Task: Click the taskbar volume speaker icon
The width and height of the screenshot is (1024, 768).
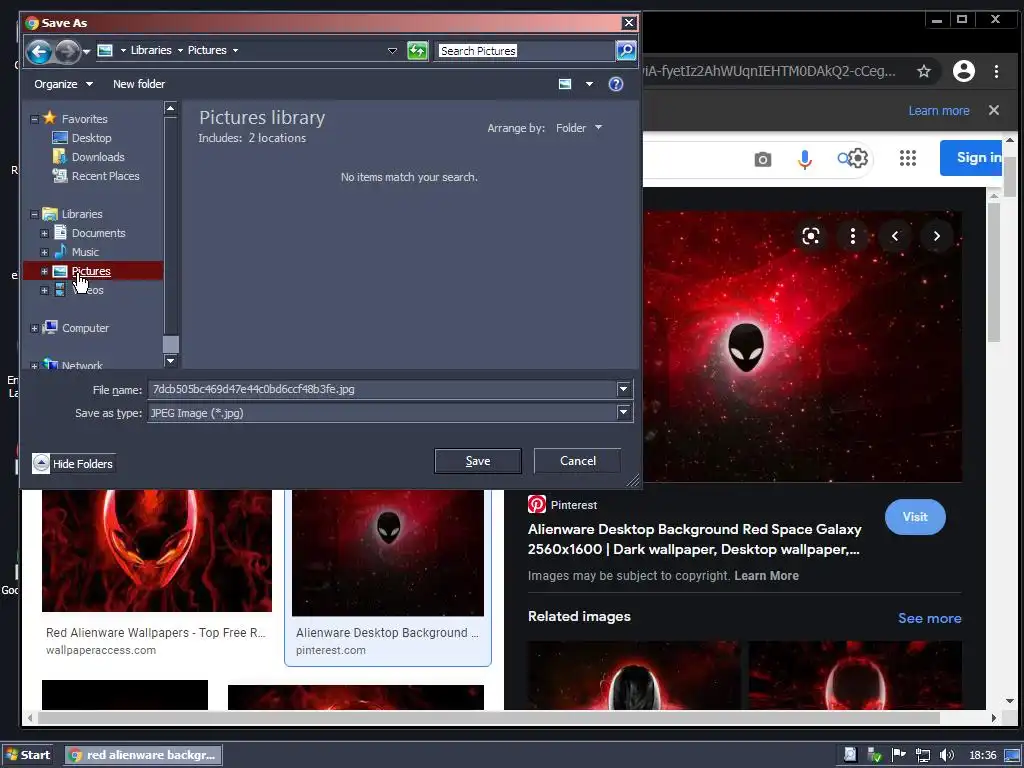Action: pyautogui.click(x=946, y=755)
